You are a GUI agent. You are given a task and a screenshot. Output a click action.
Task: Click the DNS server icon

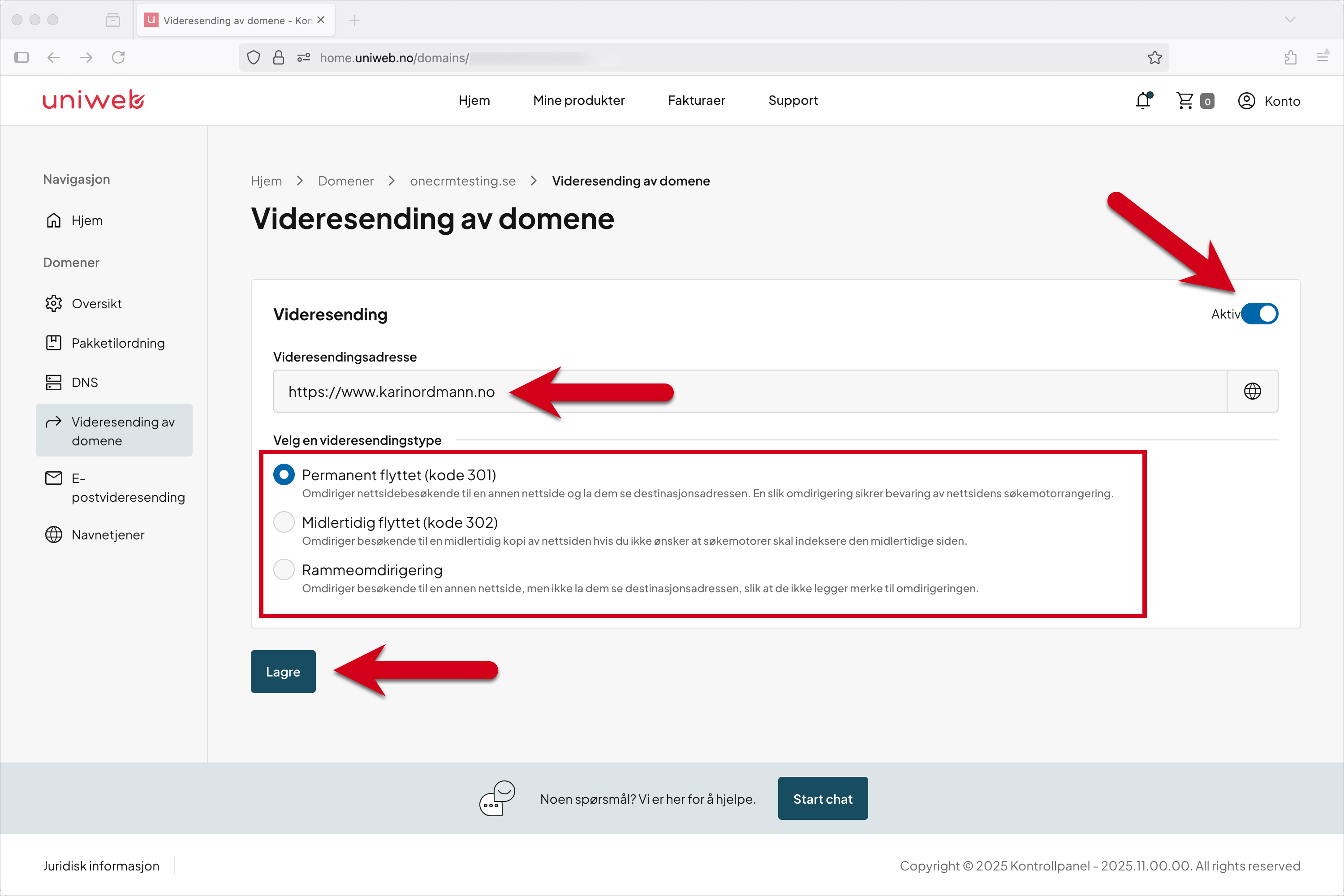[54, 382]
